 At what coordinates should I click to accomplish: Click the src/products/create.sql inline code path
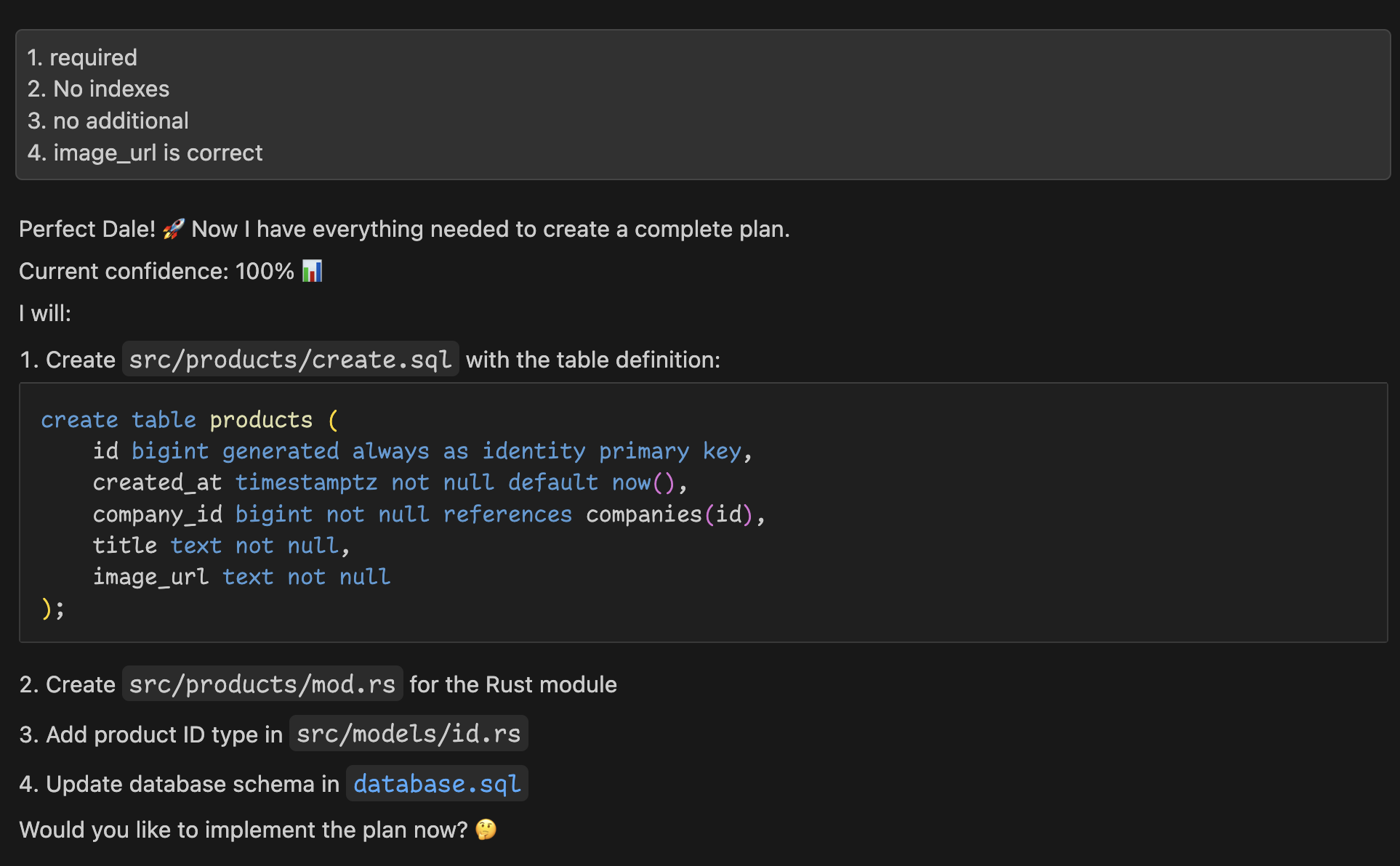click(290, 360)
